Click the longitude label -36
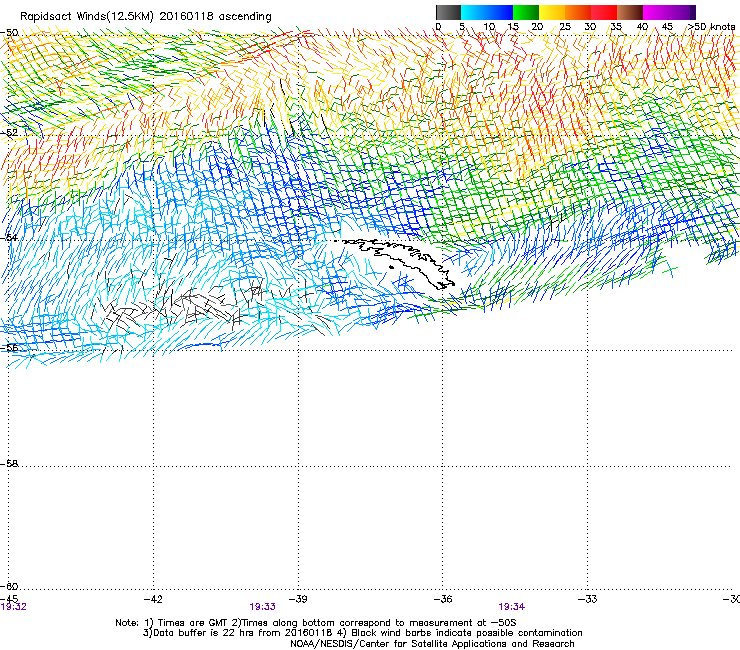740x650 pixels. (443, 599)
